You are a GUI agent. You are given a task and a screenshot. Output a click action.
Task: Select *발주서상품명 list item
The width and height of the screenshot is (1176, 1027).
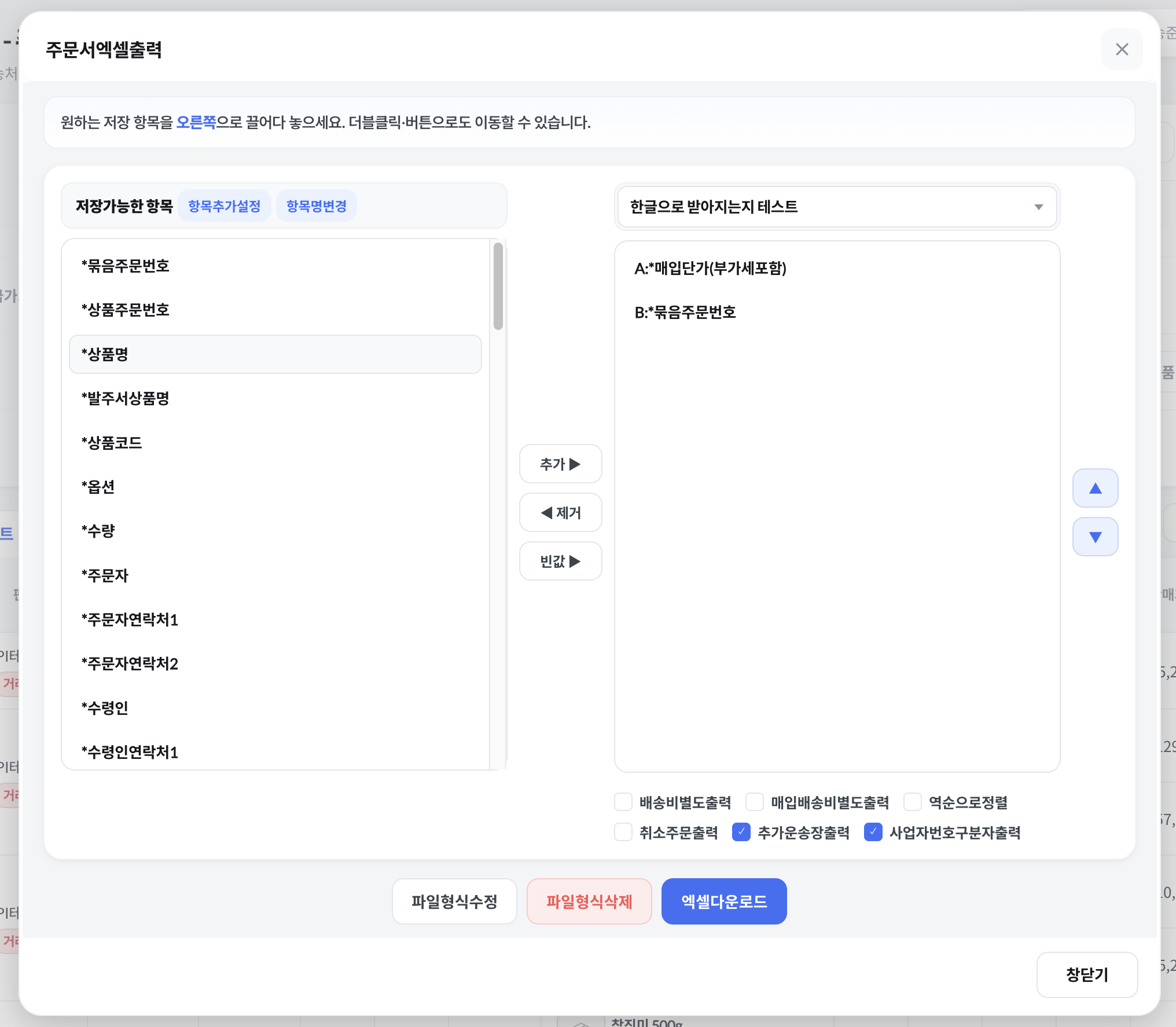click(x=275, y=398)
